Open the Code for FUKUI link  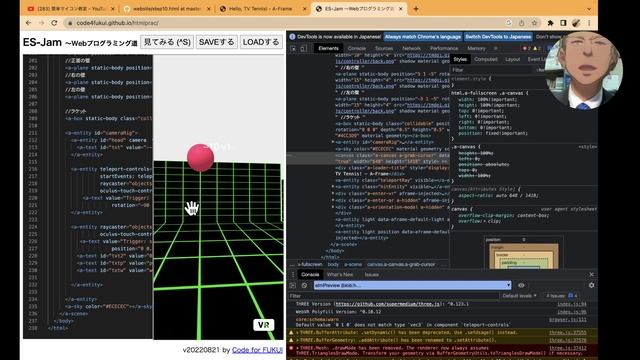click(x=257, y=350)
